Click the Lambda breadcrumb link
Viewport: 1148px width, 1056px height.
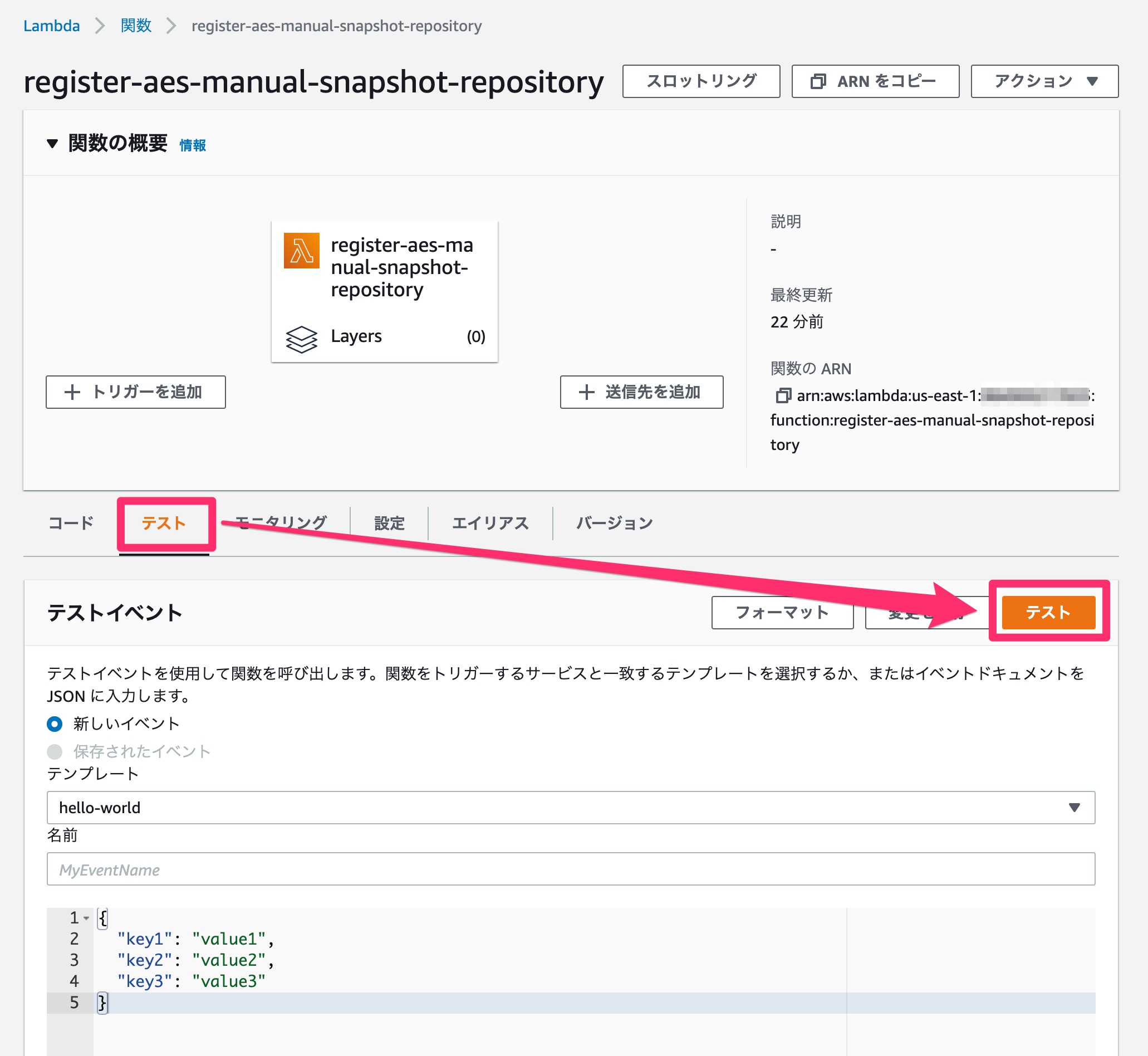tap(51, 26)
